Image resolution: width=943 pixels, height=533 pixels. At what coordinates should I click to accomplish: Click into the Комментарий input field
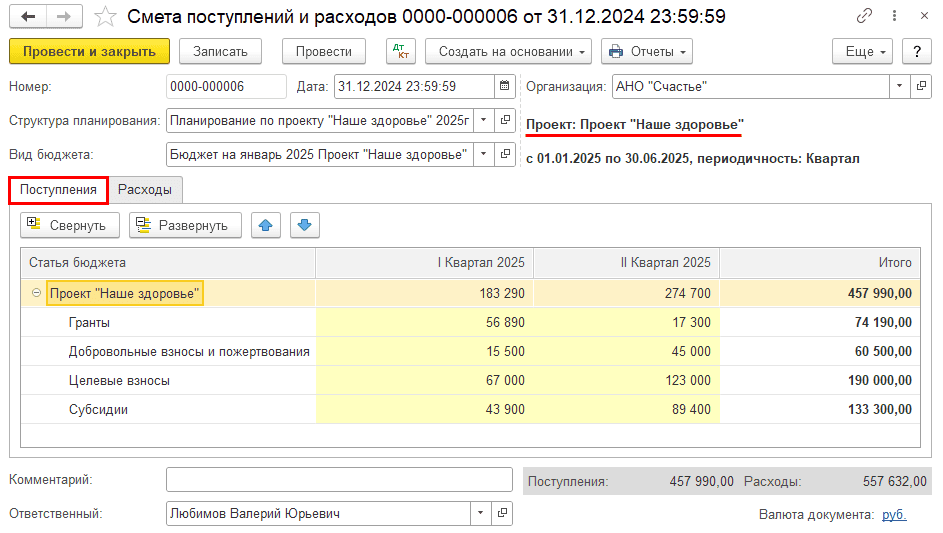click(340, 480)
